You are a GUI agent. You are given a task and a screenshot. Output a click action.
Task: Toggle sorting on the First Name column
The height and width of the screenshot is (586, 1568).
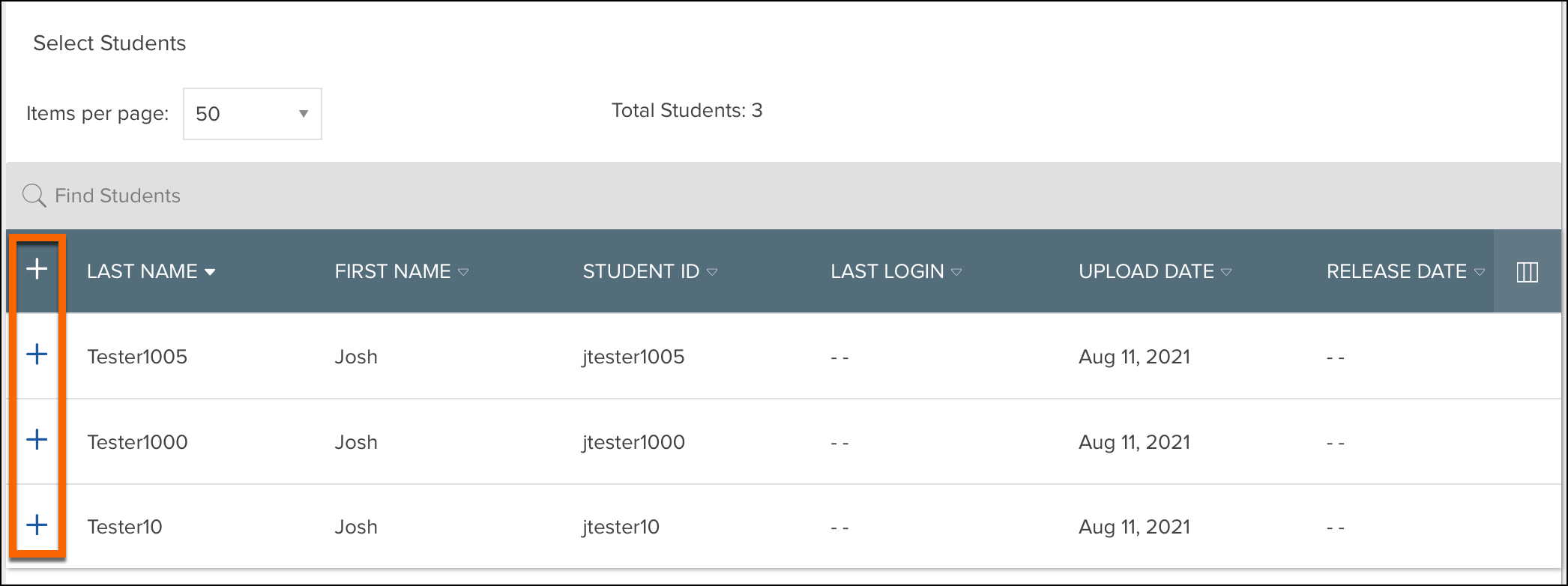click(464, 272)
